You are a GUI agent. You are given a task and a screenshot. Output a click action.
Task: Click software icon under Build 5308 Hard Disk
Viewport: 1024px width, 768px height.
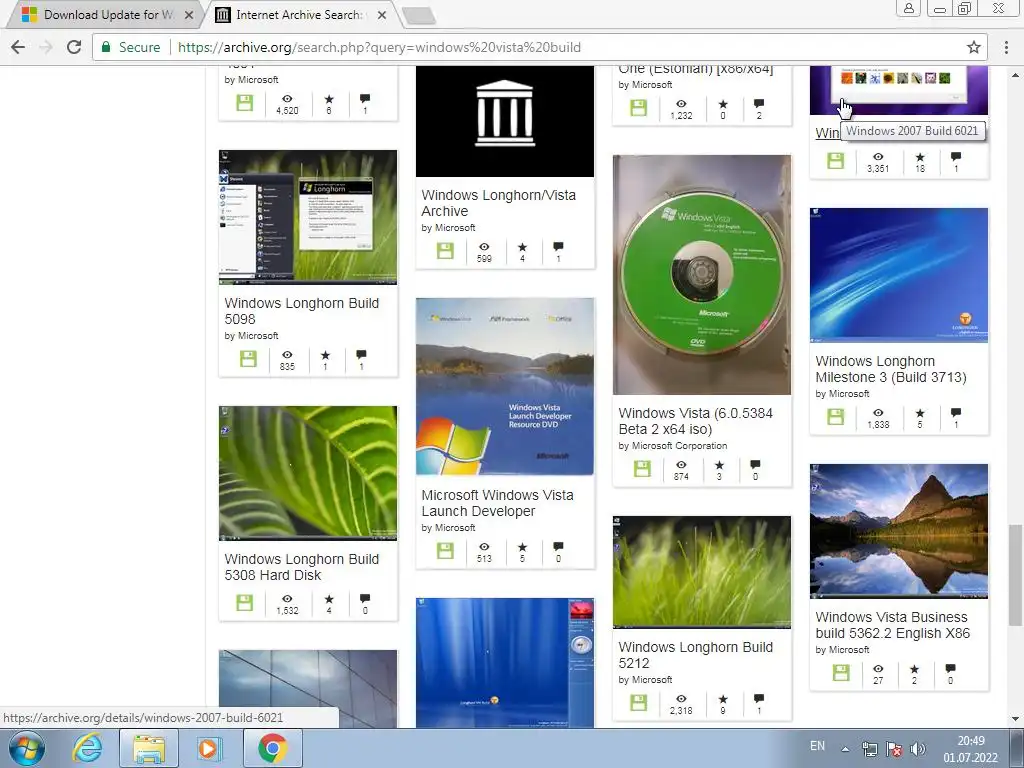pyautogui.click(x=245, y=602)
